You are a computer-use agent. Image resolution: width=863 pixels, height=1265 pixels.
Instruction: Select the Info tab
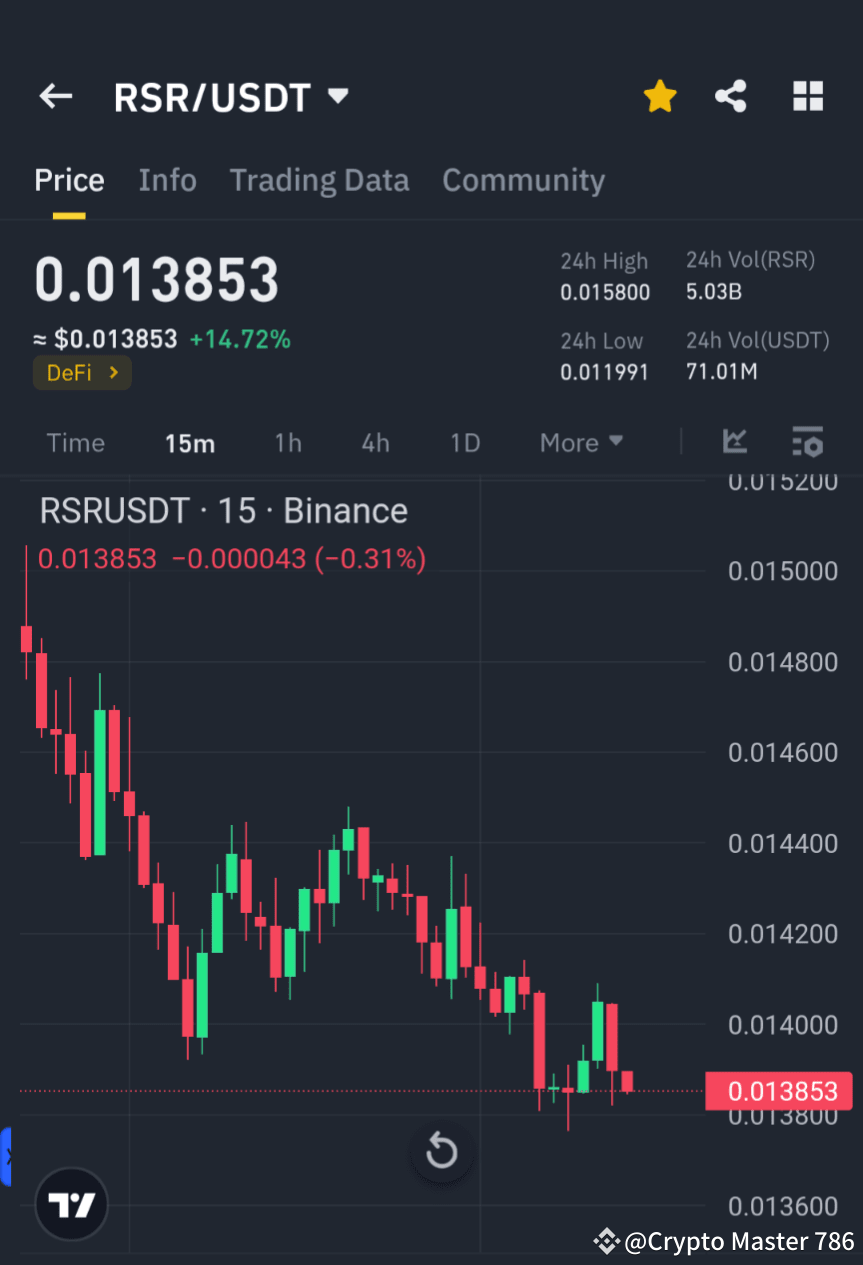[x=167, y=180]
